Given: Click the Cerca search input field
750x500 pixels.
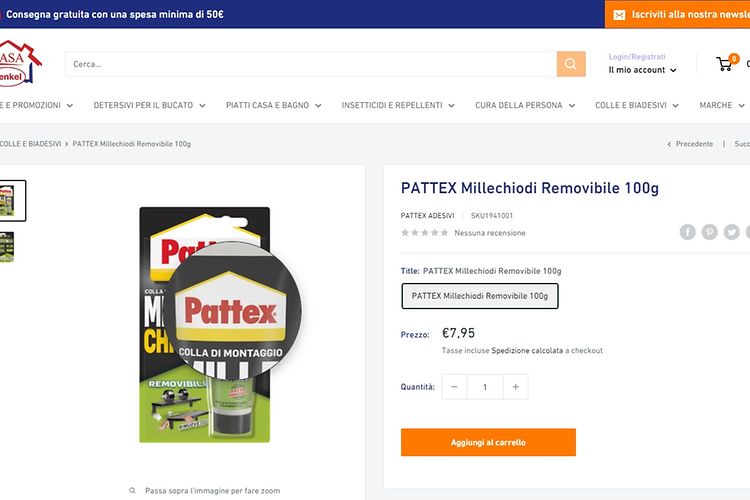Looking at the screenshot, I should tap(311, 64).
